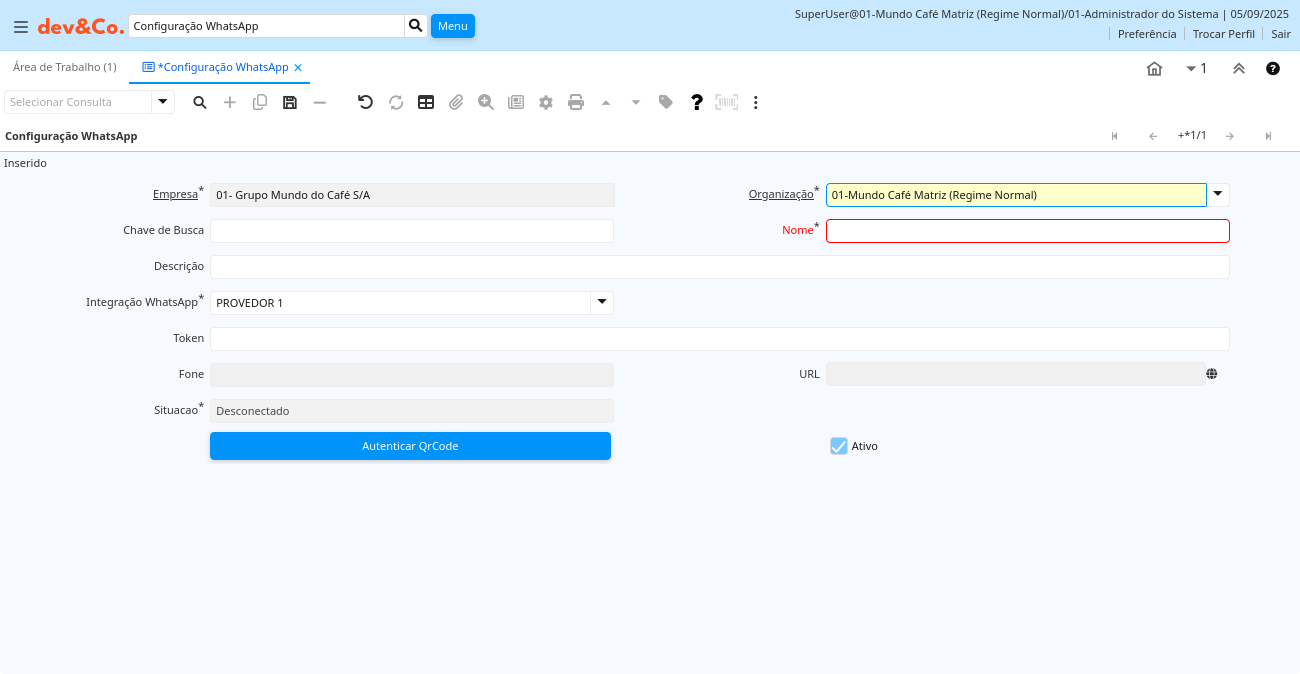Click the Undo changes icon
1300x674 pixels.
(x=366, y=102)
